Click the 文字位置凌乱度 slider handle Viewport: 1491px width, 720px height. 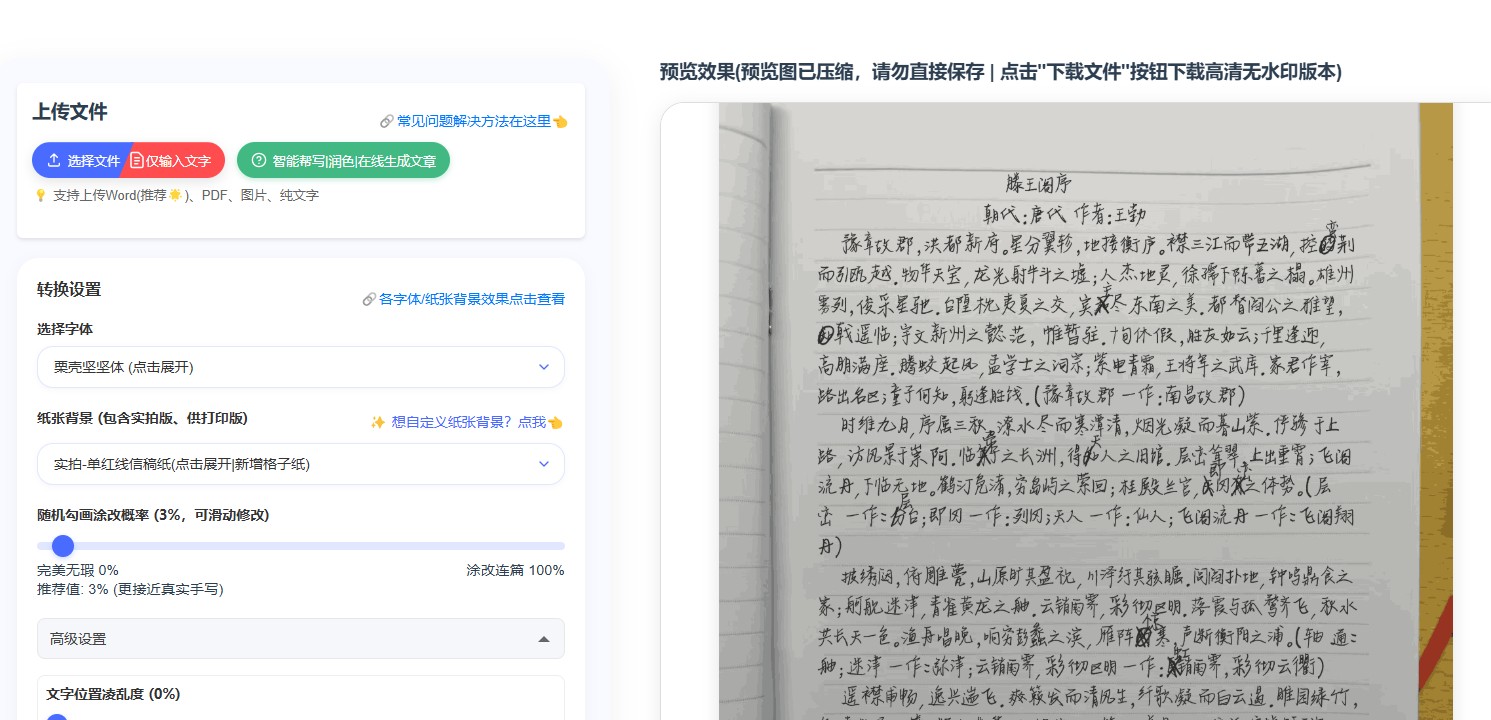pos(57,716)
